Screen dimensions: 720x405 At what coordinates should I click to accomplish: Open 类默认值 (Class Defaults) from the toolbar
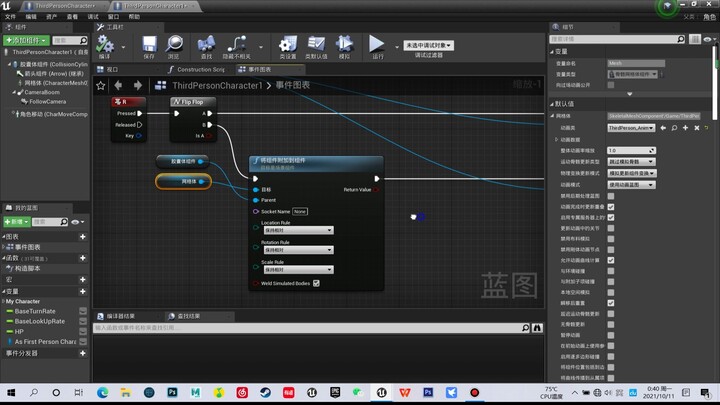pyautogui.click(x=316, y=44)
